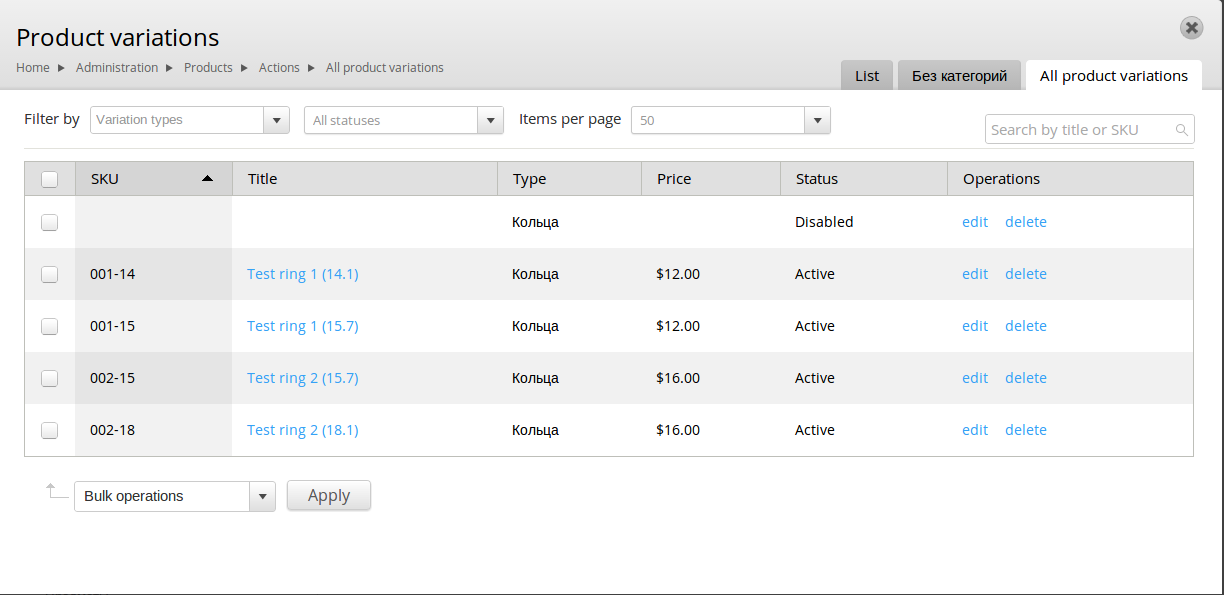Open the All statuses dropdown
This screenshot has height=595, width=1224.
tap(490, 119)
